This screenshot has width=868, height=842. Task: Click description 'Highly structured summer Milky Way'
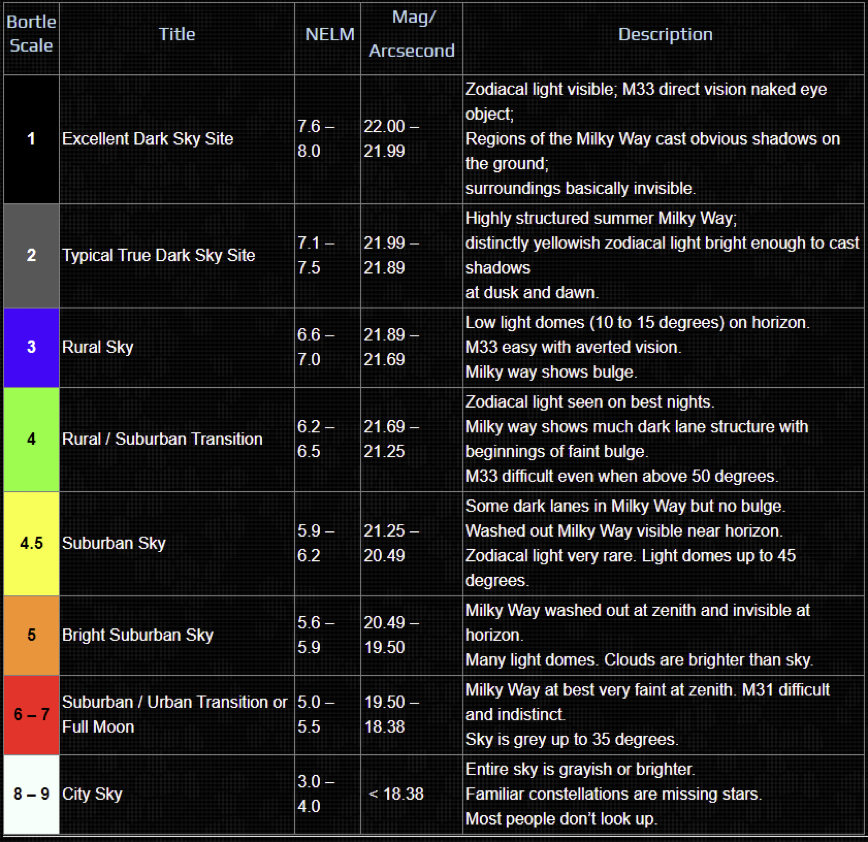662,255
